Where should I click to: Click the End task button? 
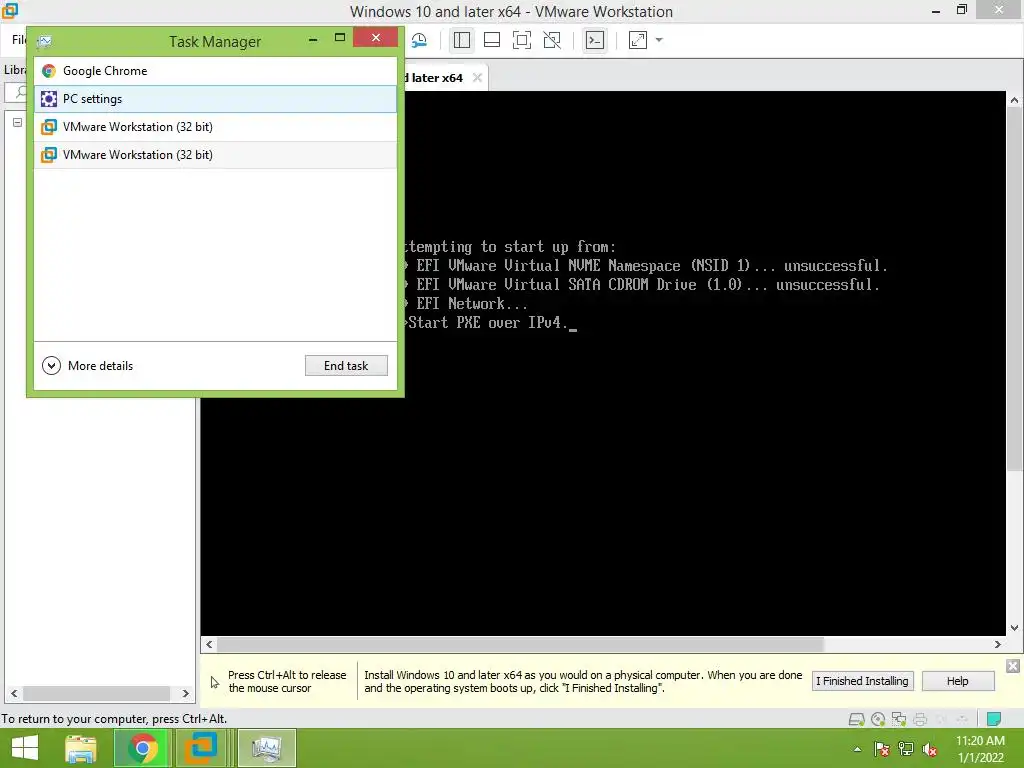346,366
